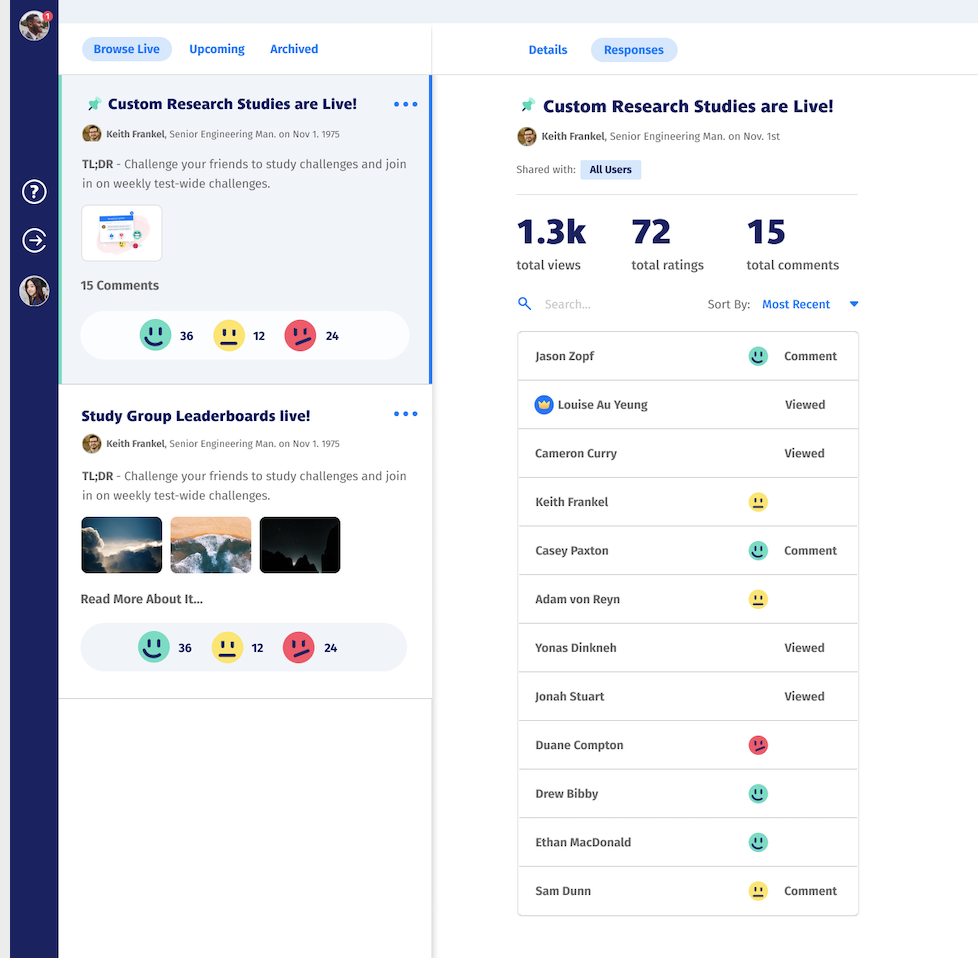Expand Read More About It on leaderboards post

(142, 599)
